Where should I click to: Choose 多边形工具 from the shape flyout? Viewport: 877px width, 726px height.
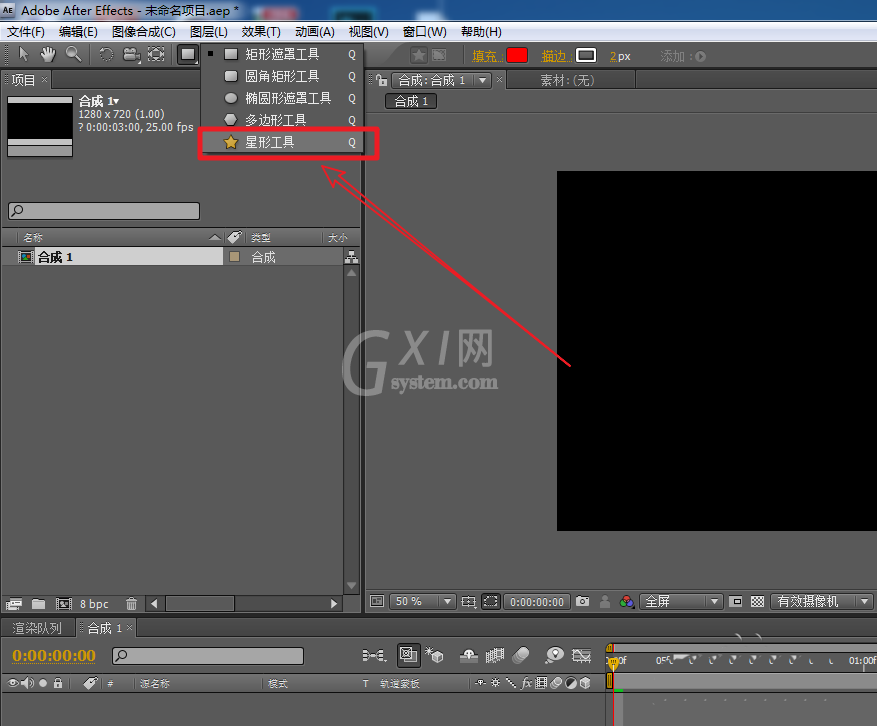282,120
